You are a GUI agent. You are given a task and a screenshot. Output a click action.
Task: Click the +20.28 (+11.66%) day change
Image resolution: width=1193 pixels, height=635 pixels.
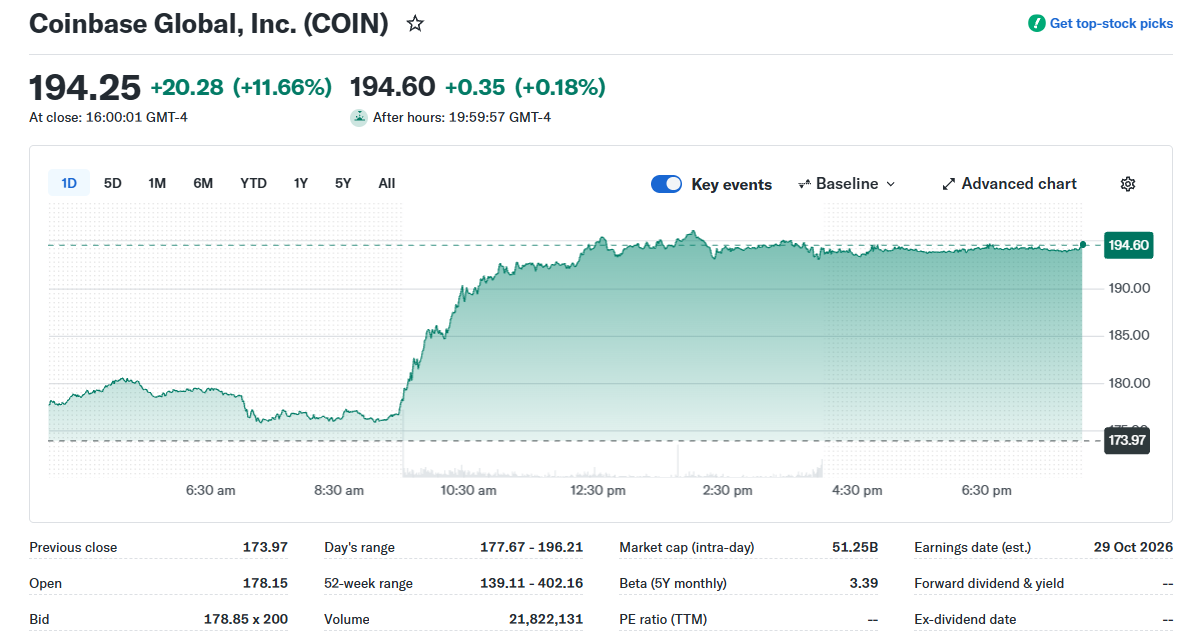coord(241,87)
